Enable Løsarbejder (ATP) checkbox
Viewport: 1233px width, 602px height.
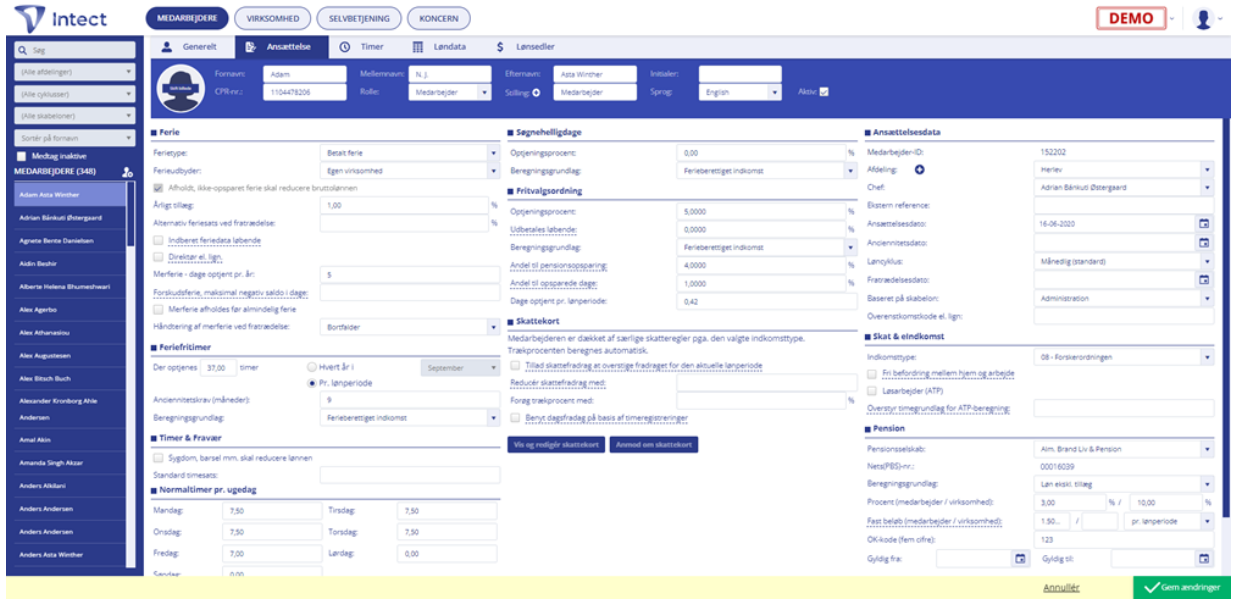tap(873, 390)
